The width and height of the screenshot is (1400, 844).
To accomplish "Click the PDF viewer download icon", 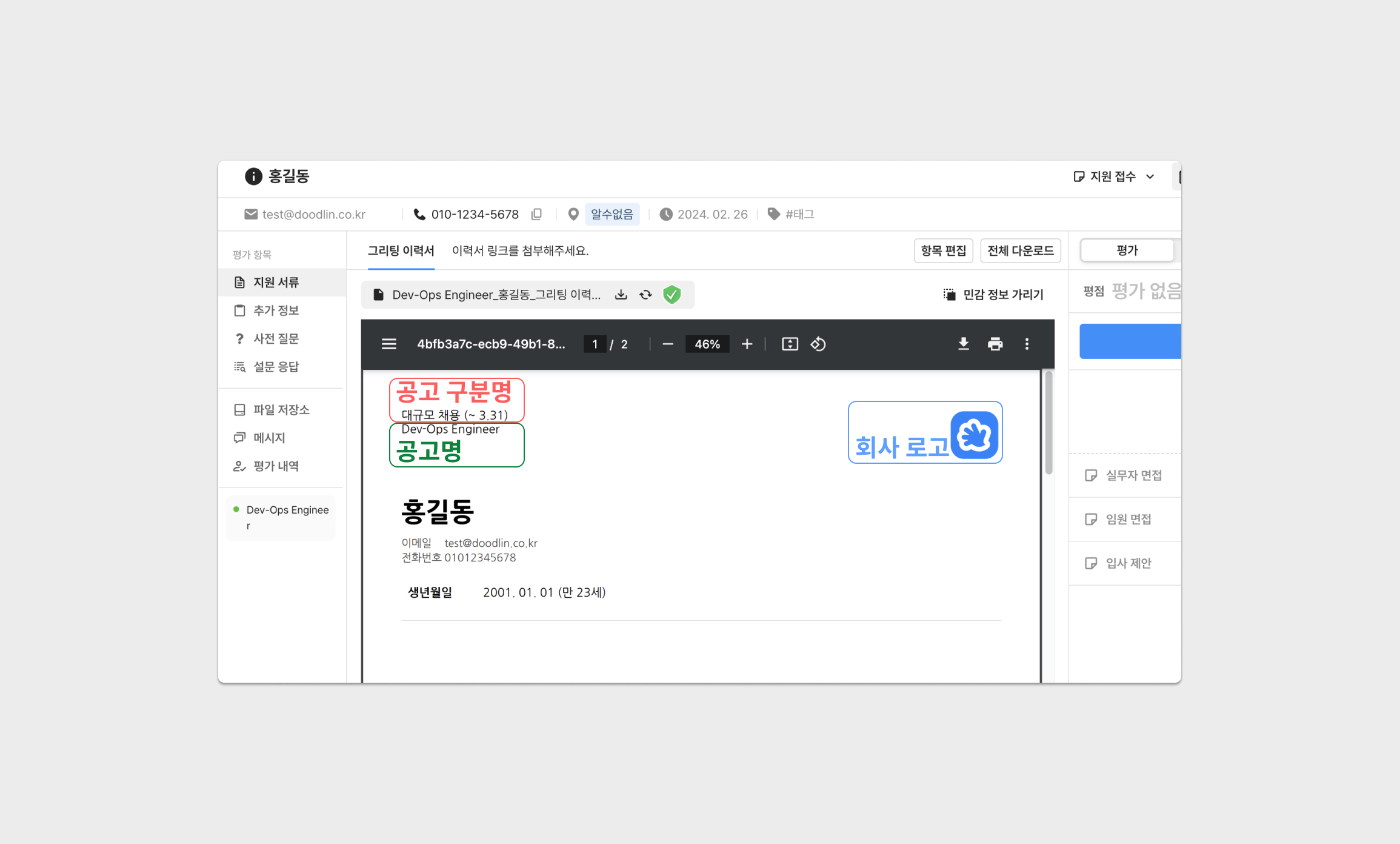I will click(963, 344).
